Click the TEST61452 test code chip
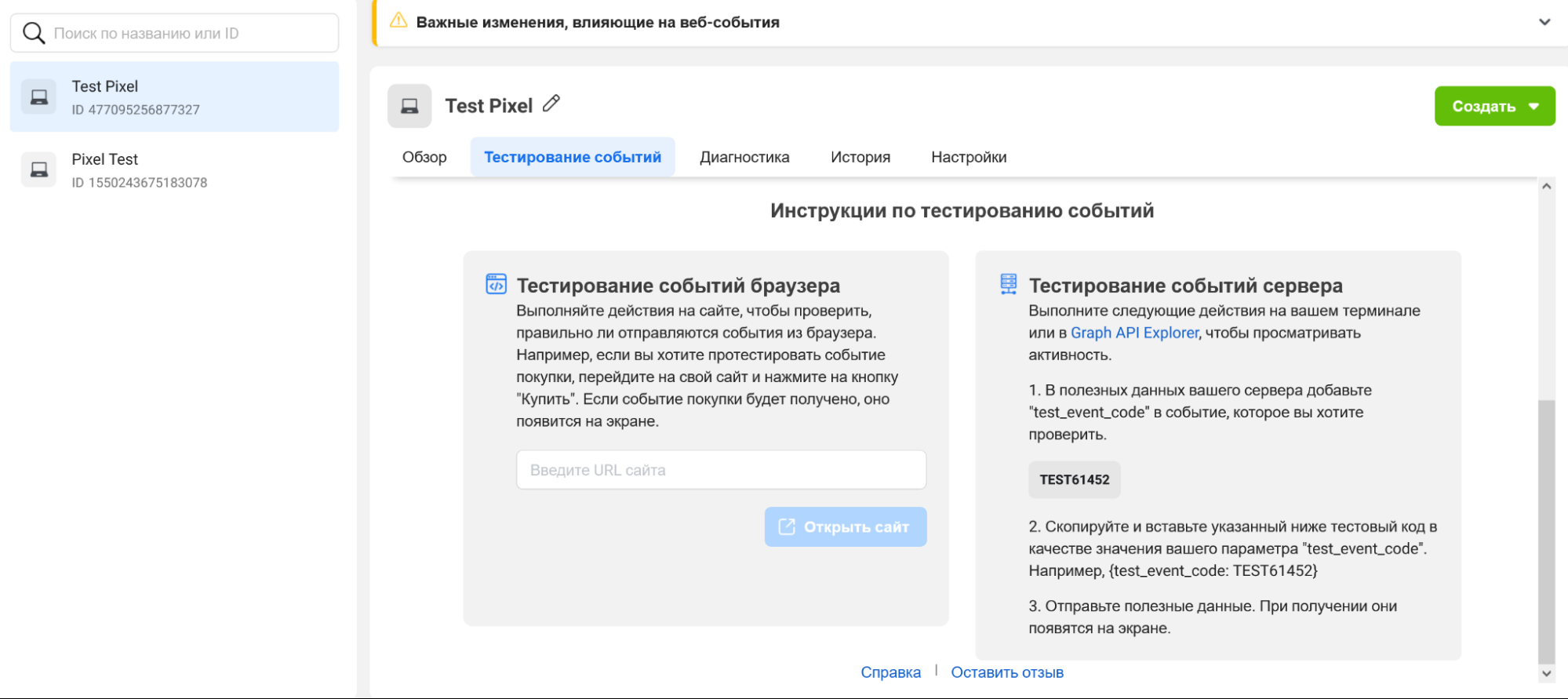This screenshot has width=1568, height=699. 1075,479
